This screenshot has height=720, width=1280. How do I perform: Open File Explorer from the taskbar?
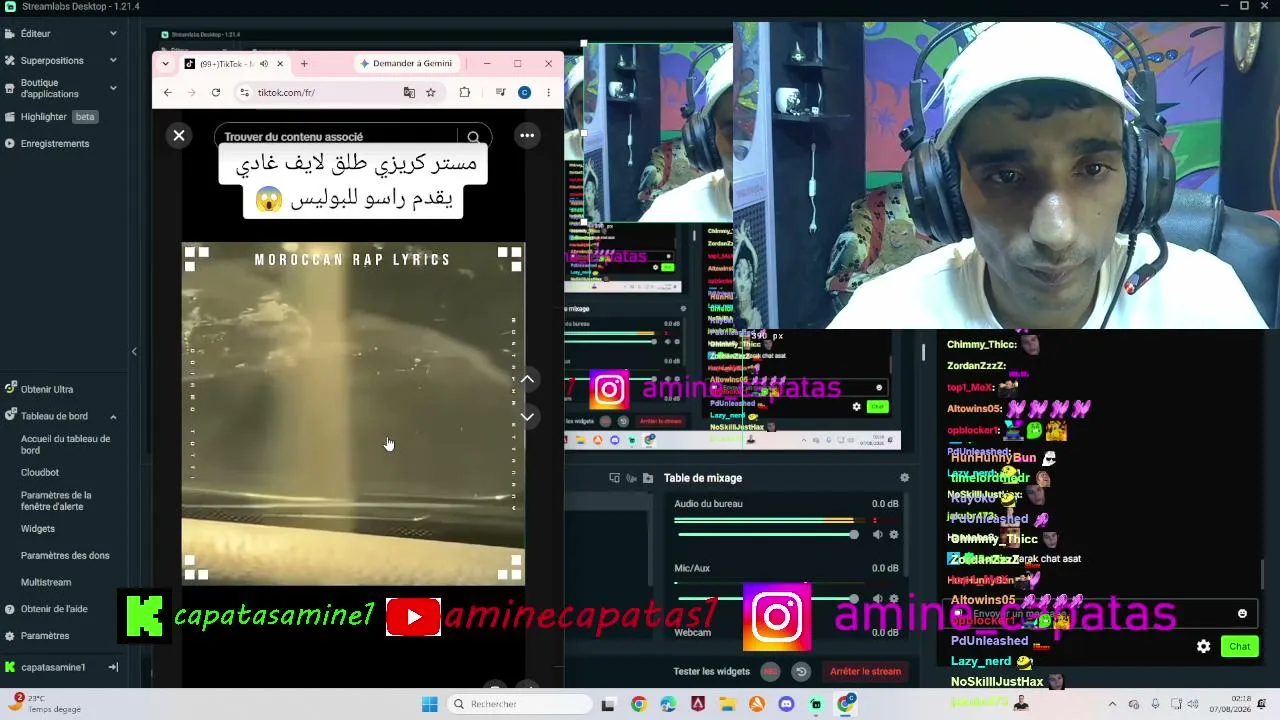pos(727,704)
